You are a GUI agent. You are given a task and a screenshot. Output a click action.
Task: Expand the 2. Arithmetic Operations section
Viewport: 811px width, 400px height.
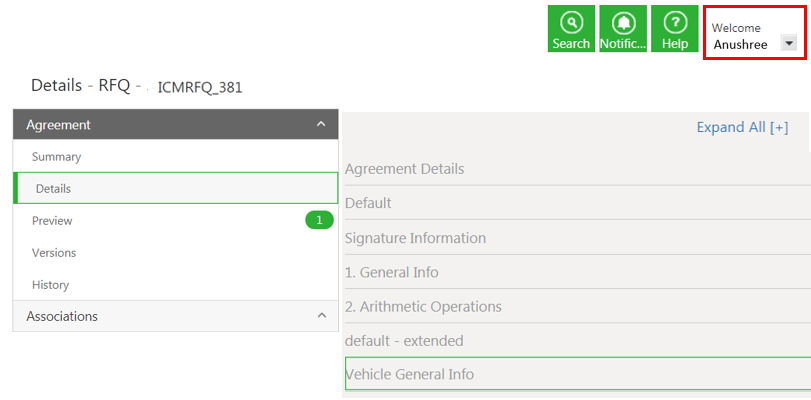tap(423, 306)
